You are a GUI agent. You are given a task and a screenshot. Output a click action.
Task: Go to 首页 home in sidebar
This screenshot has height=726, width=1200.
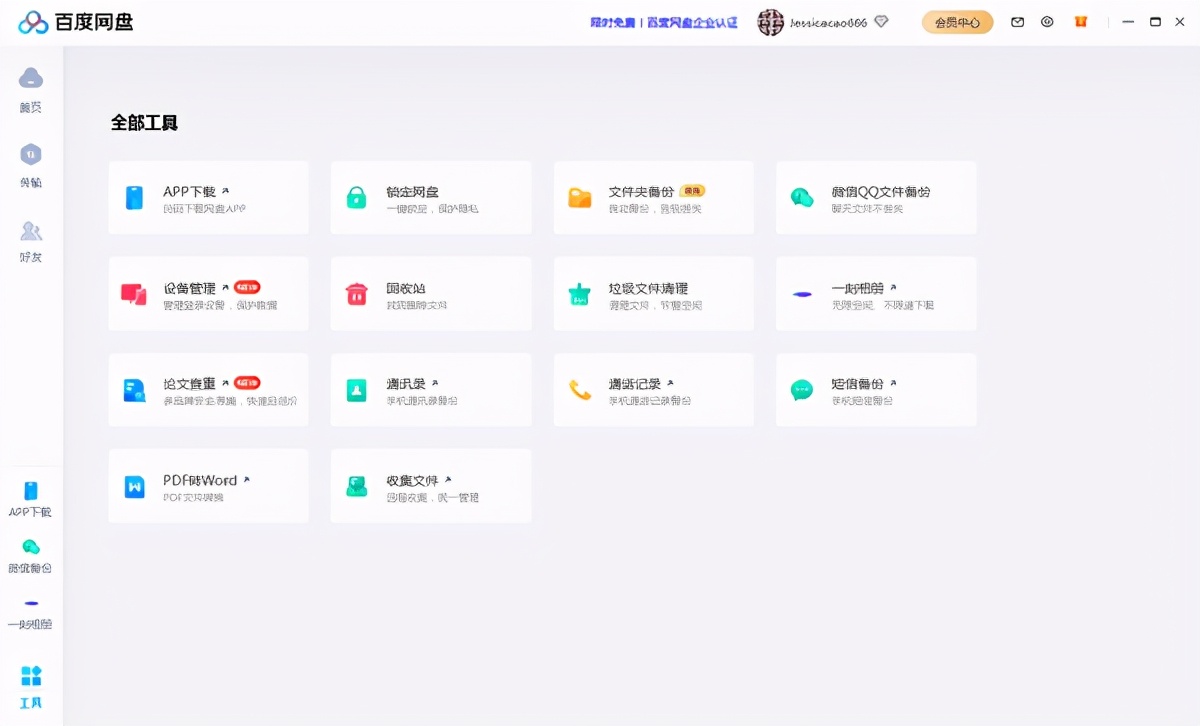point(31,89)
